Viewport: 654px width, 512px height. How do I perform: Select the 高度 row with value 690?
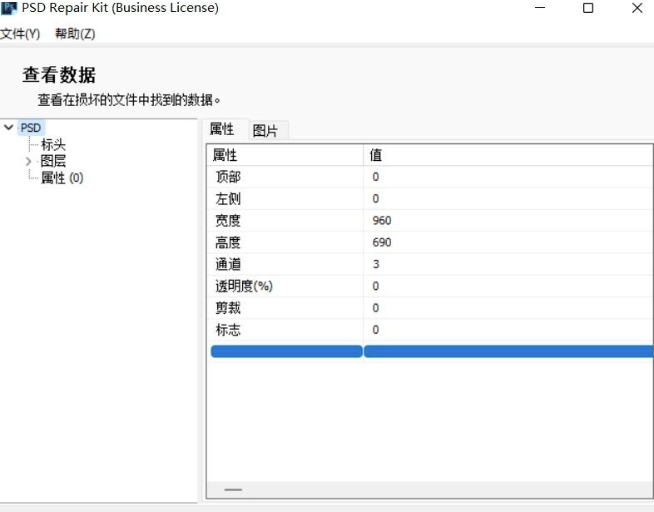point(430,243)
